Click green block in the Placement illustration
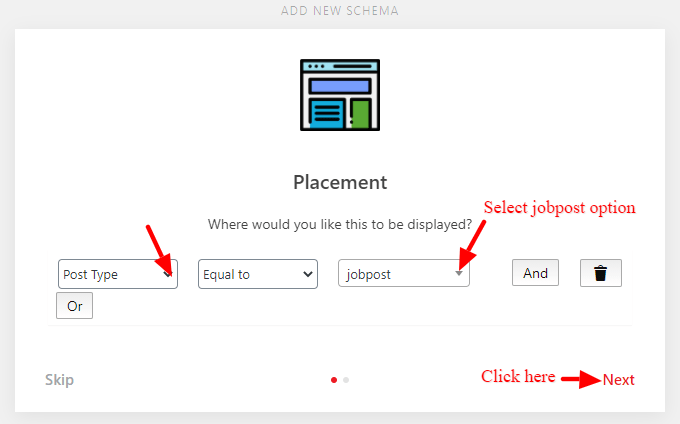The height and width of the screenshot is (424, 680). coord(360,114)
